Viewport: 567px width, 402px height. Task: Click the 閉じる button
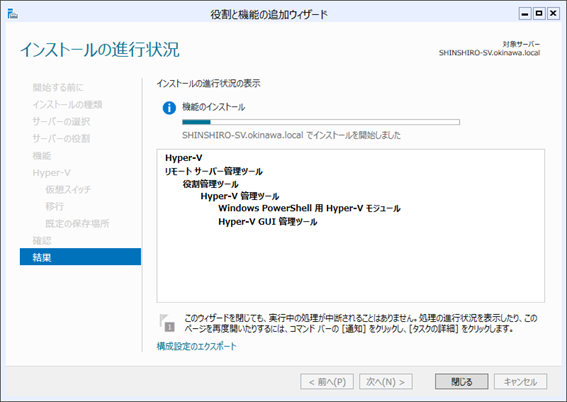click(x=461, y=382)
